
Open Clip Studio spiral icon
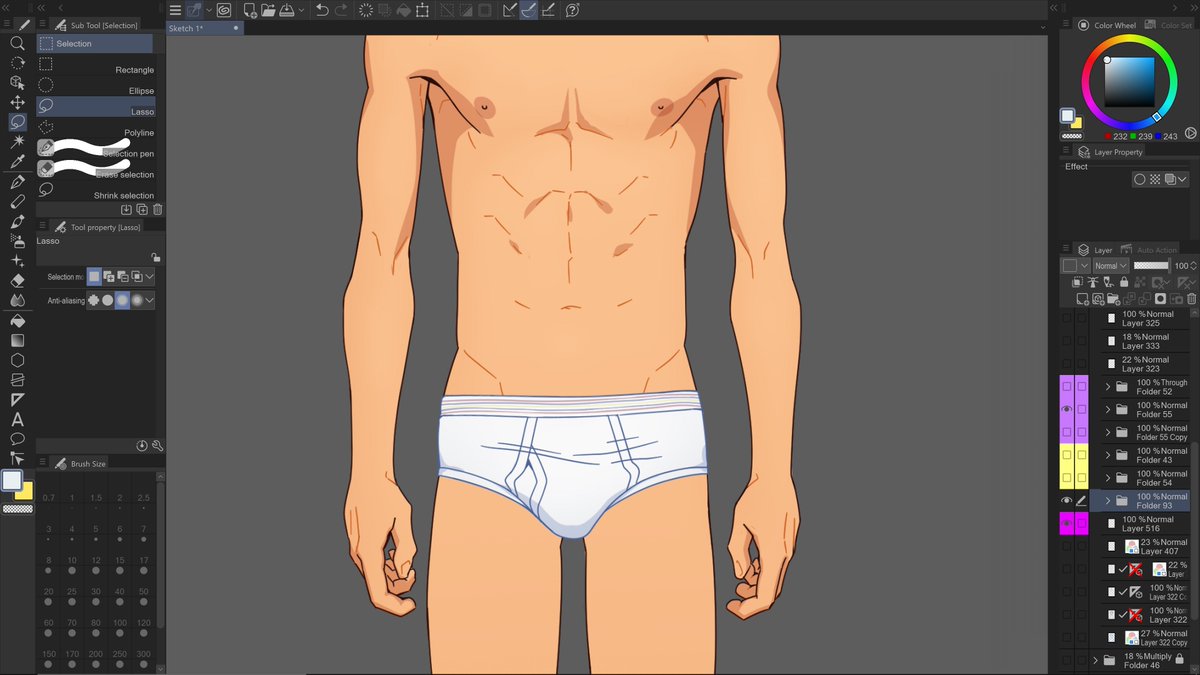tap(223, 10)
